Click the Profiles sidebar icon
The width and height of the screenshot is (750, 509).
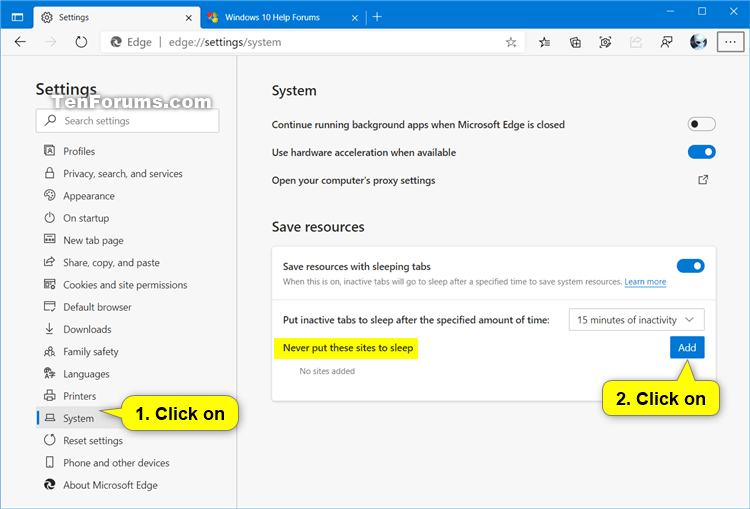point(49,151)
